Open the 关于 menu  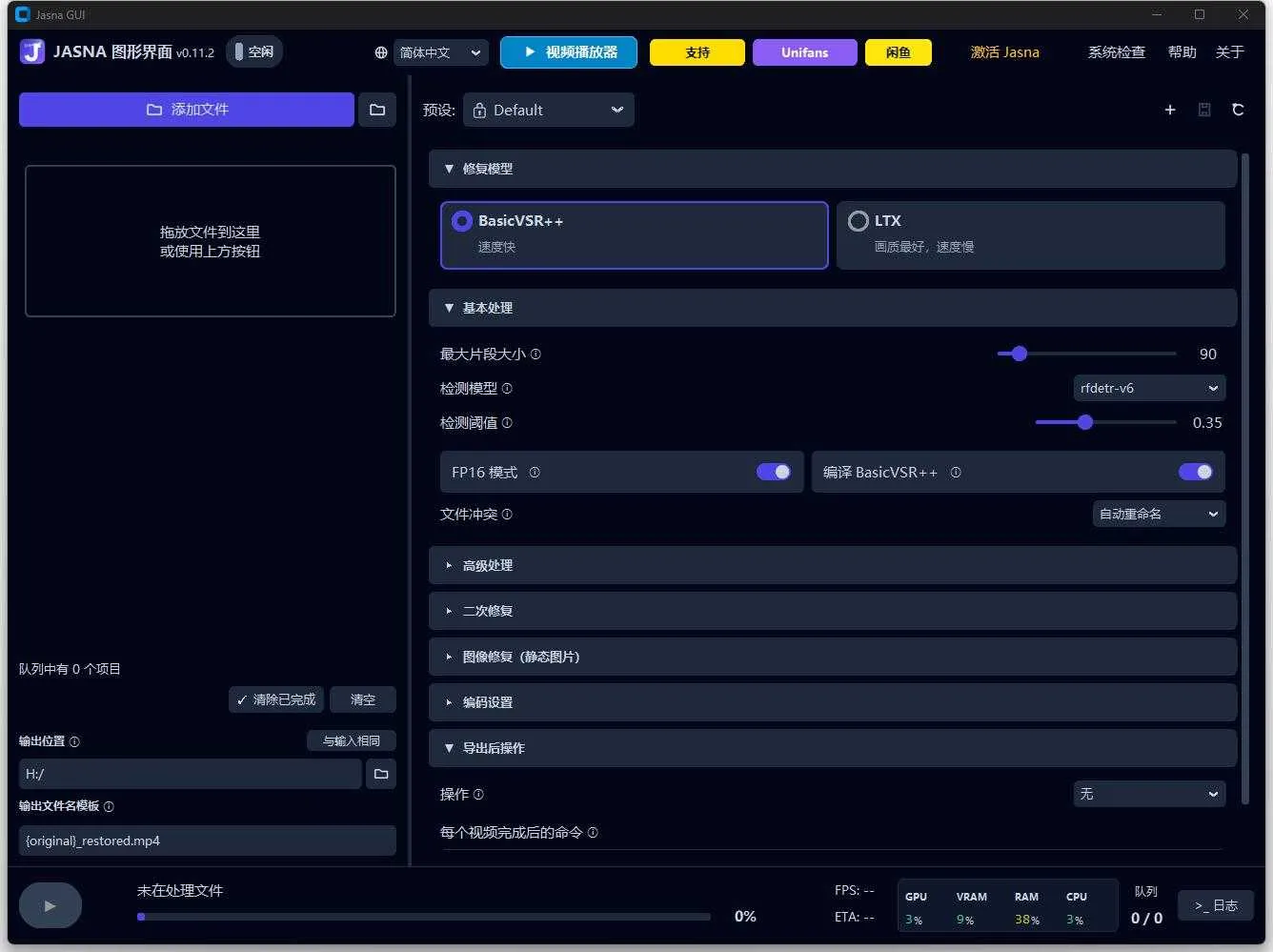point(1230,52)
